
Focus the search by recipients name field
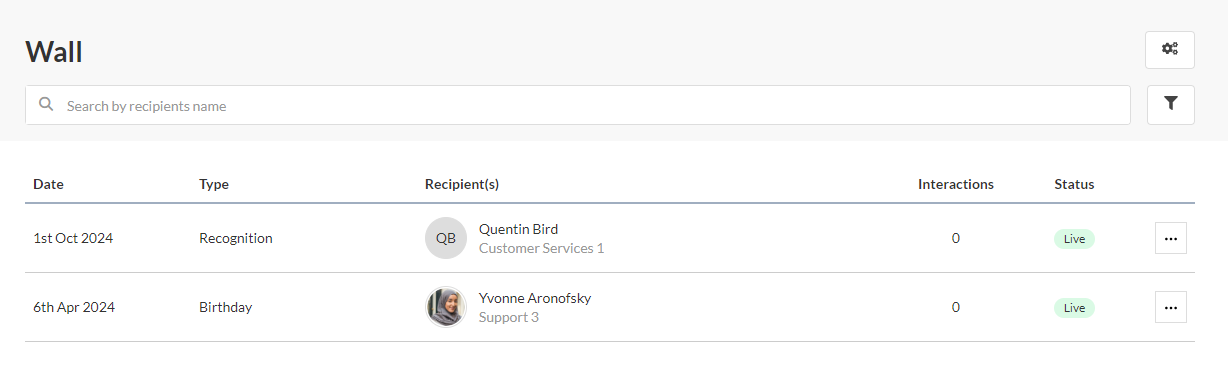[578, 105]
